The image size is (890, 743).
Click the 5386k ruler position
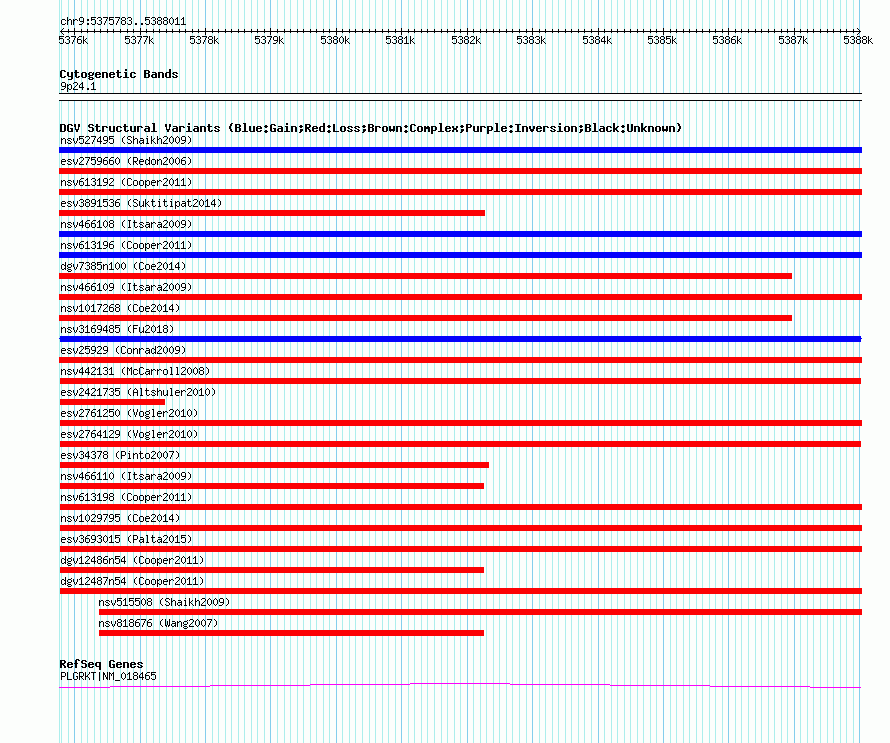point(727,40)
